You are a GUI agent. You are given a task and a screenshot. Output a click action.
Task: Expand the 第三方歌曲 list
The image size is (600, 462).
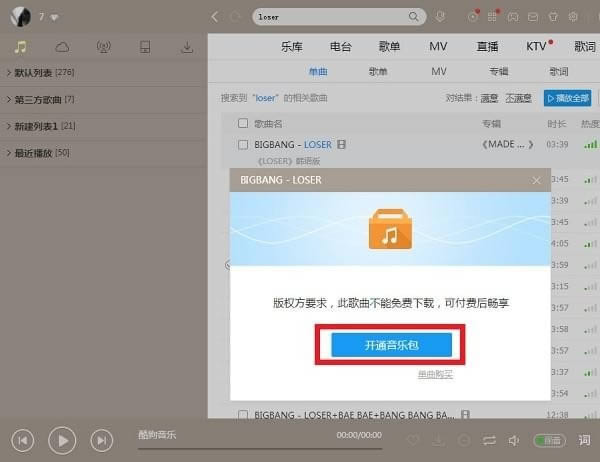tap(40, 99)
